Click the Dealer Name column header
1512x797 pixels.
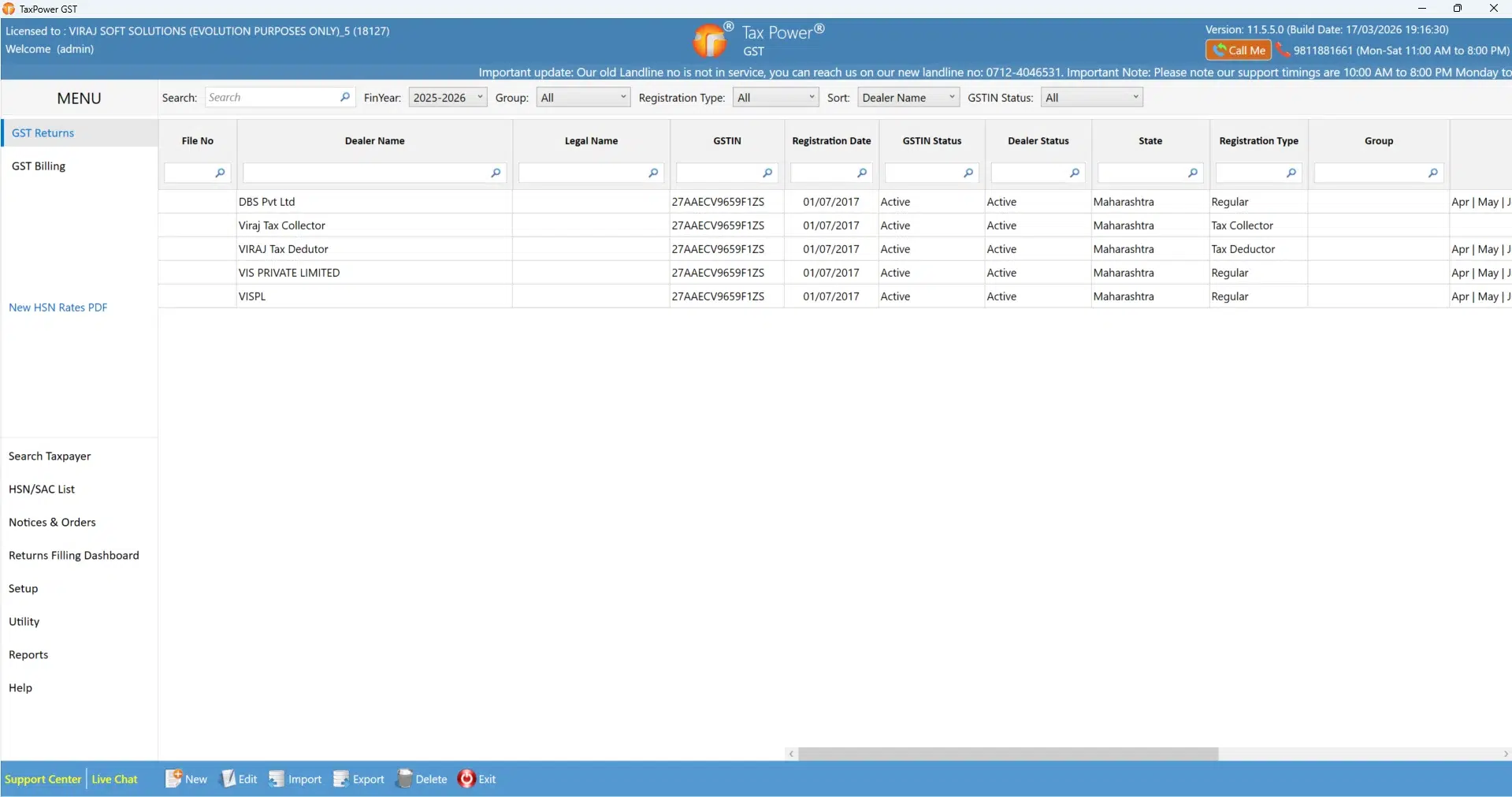[375, 141]
